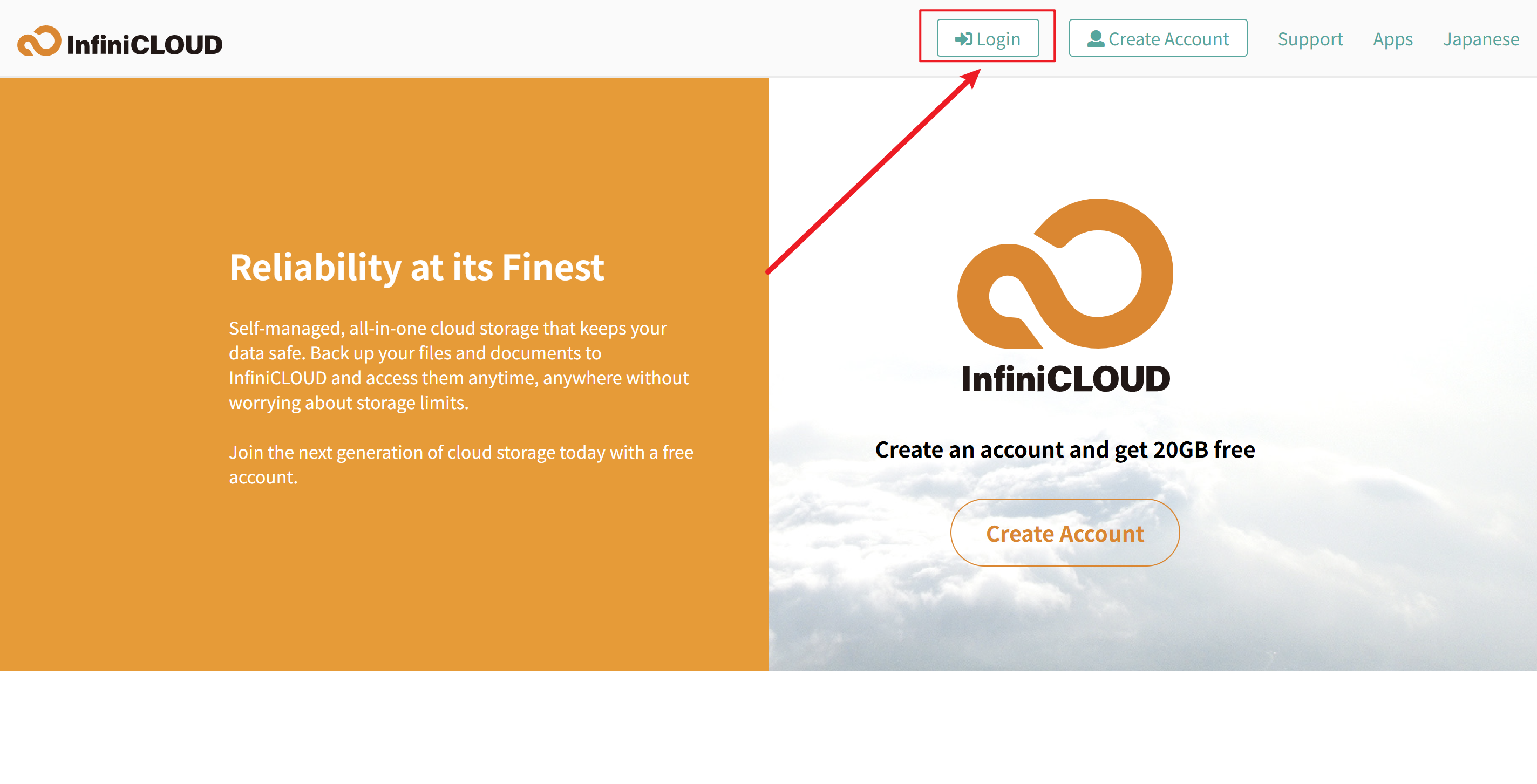Click "Create an account and get 20GB free" text

[x=1065, y=449]
